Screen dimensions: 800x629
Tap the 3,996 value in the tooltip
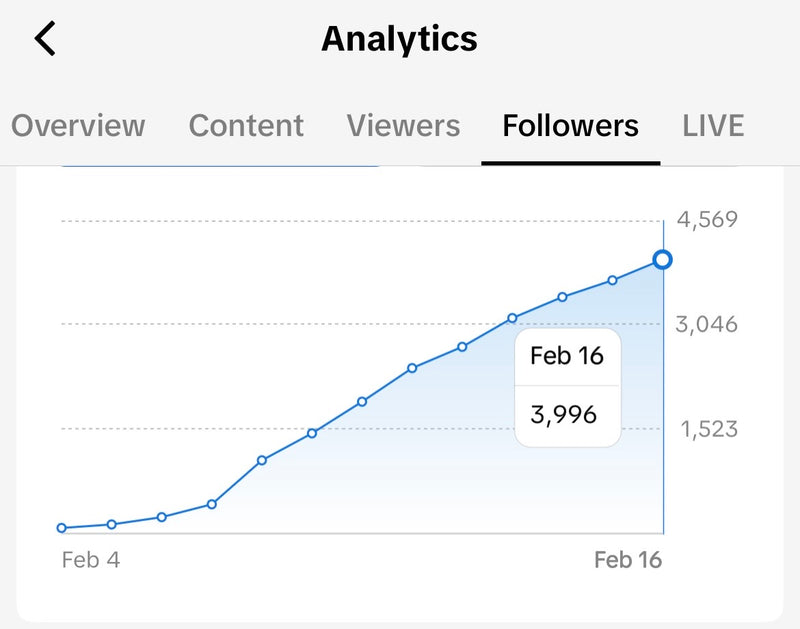(x=564, y=413)
